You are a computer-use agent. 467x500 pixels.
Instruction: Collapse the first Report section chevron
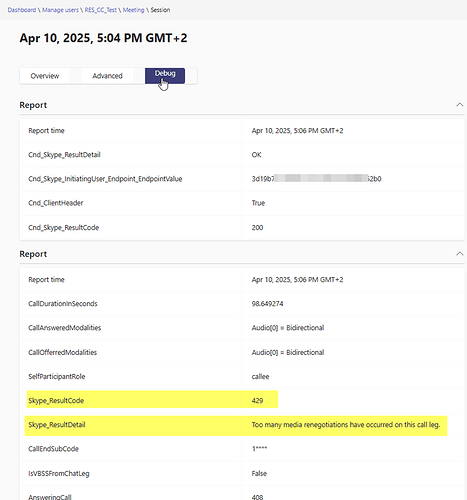(460, 105)
